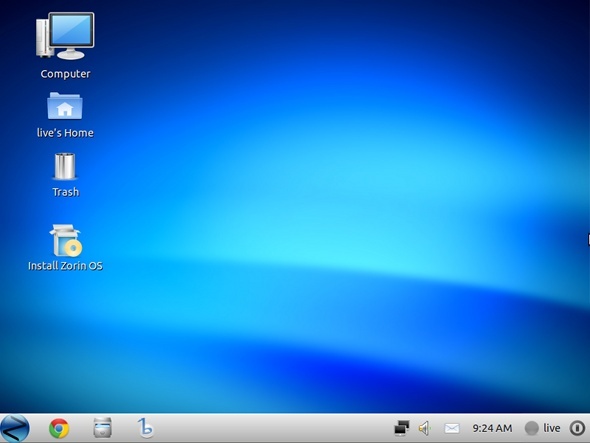The image size is (590, 443).
Task: Select the Install Zorin OS icon
Action: point(65,240)
